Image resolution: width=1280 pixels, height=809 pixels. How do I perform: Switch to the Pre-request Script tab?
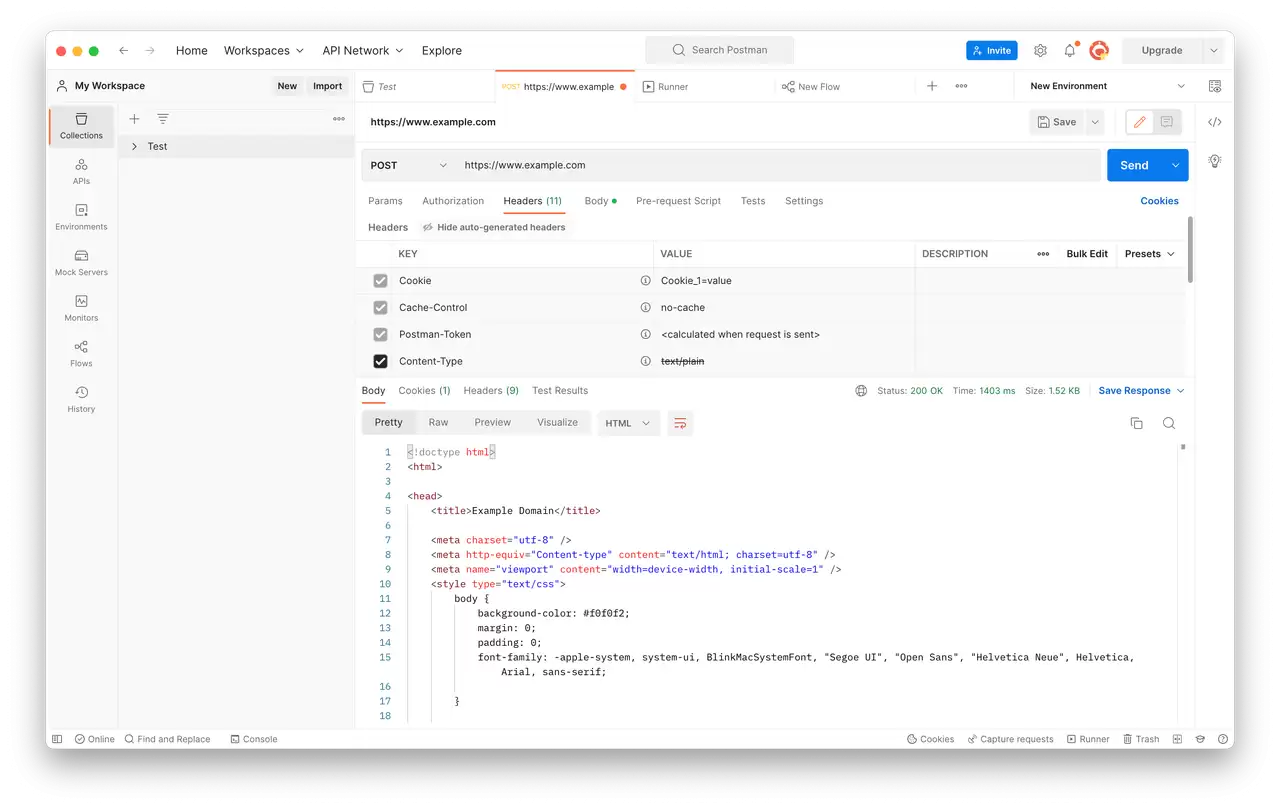(x=678, y=201)
